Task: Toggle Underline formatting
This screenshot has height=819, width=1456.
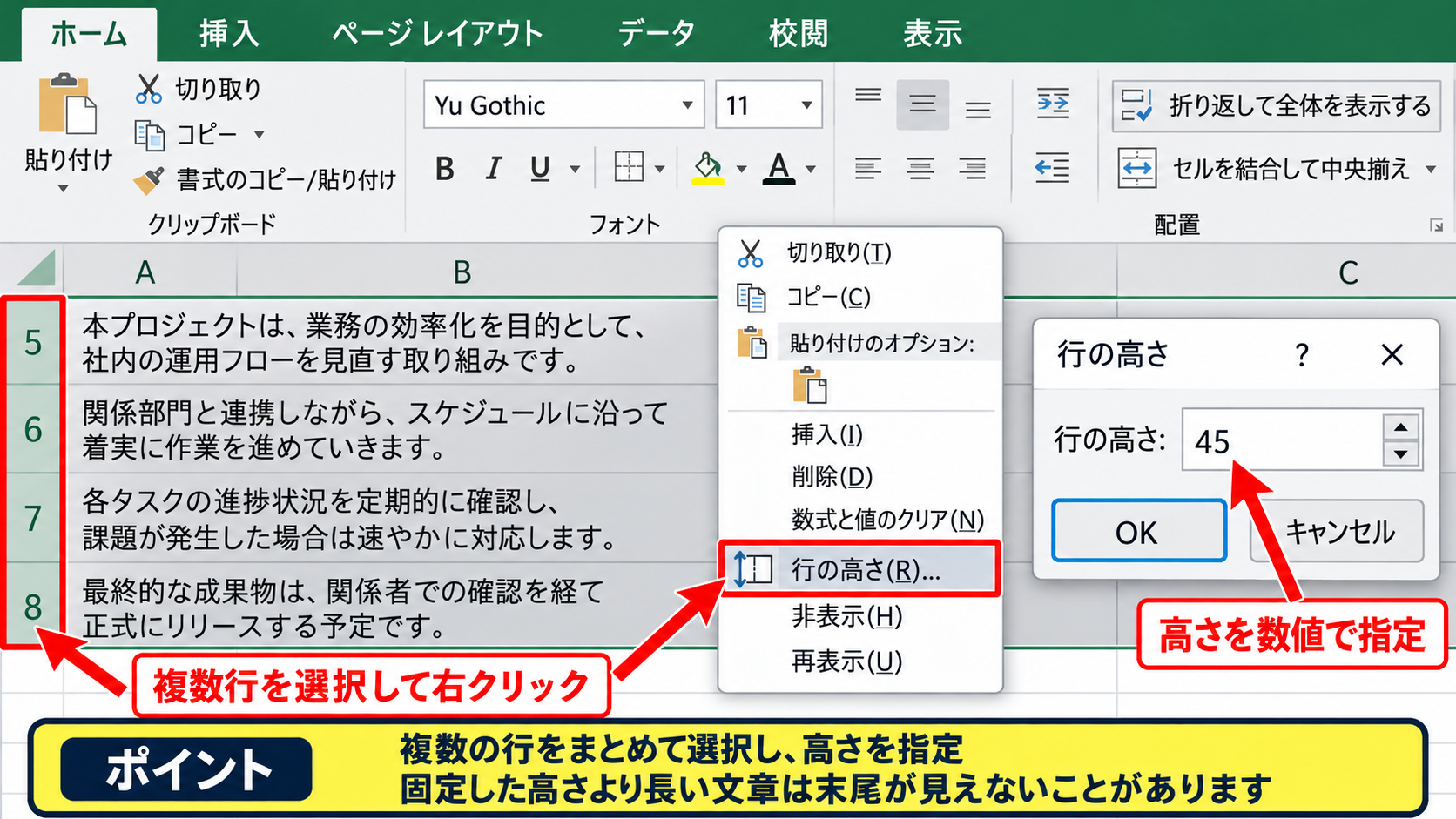Action: [540, 168]
